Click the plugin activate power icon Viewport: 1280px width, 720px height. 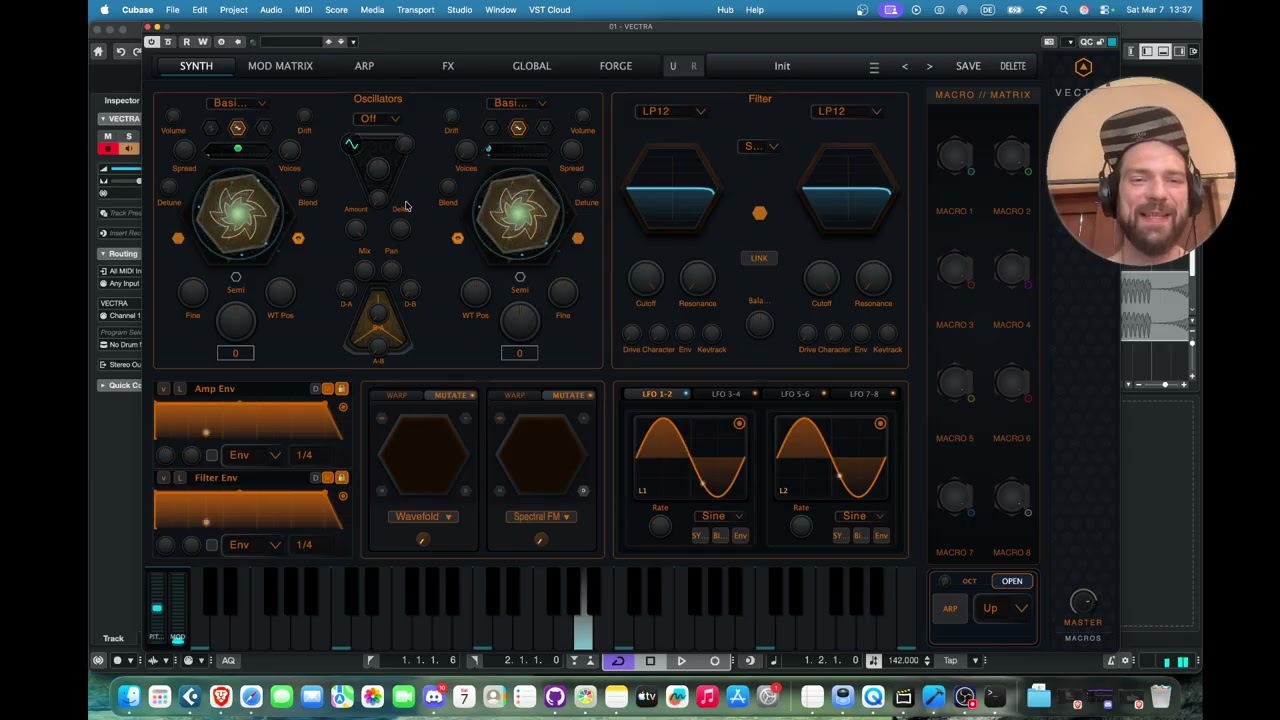(x=151, y=42)
